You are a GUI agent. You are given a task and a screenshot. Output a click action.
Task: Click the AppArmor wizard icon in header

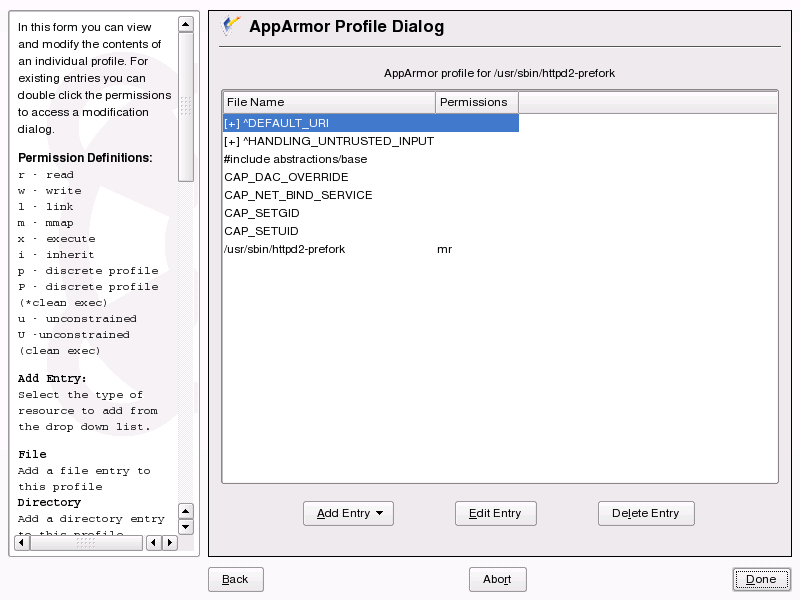[230, 26]
